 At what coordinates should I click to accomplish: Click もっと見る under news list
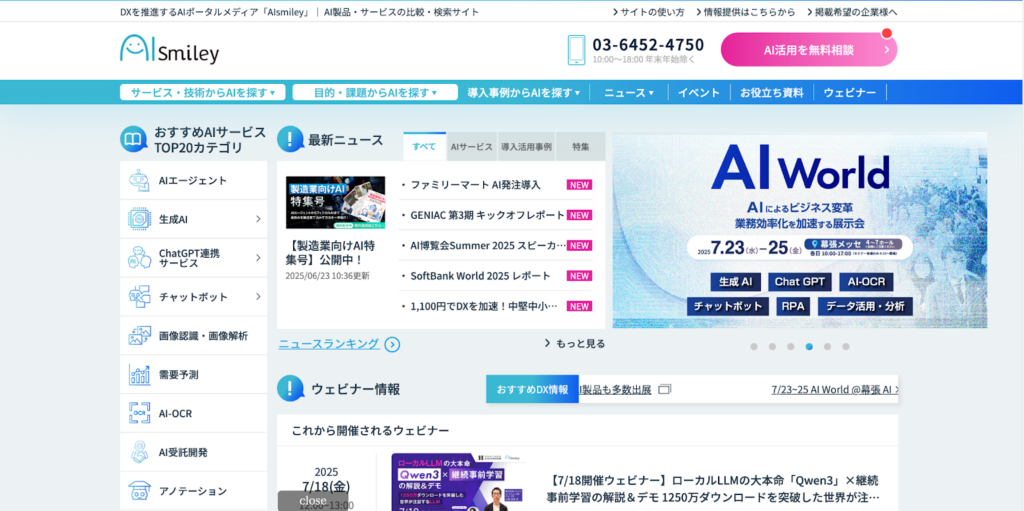[575, 344]
